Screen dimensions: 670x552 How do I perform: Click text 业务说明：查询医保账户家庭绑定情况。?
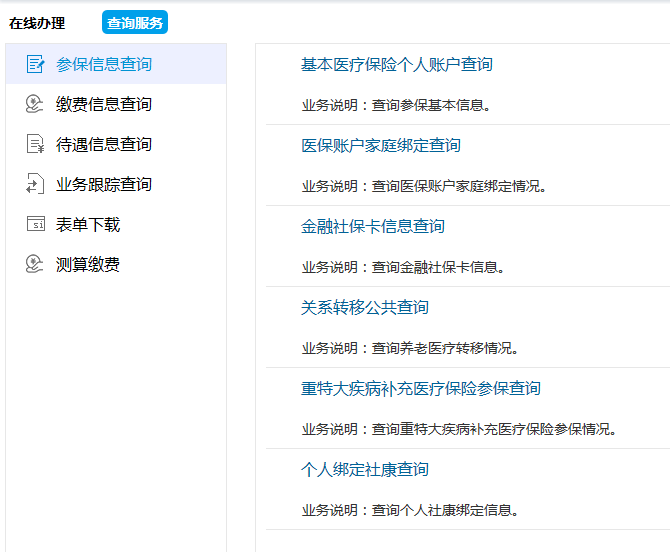click(424, 186)
